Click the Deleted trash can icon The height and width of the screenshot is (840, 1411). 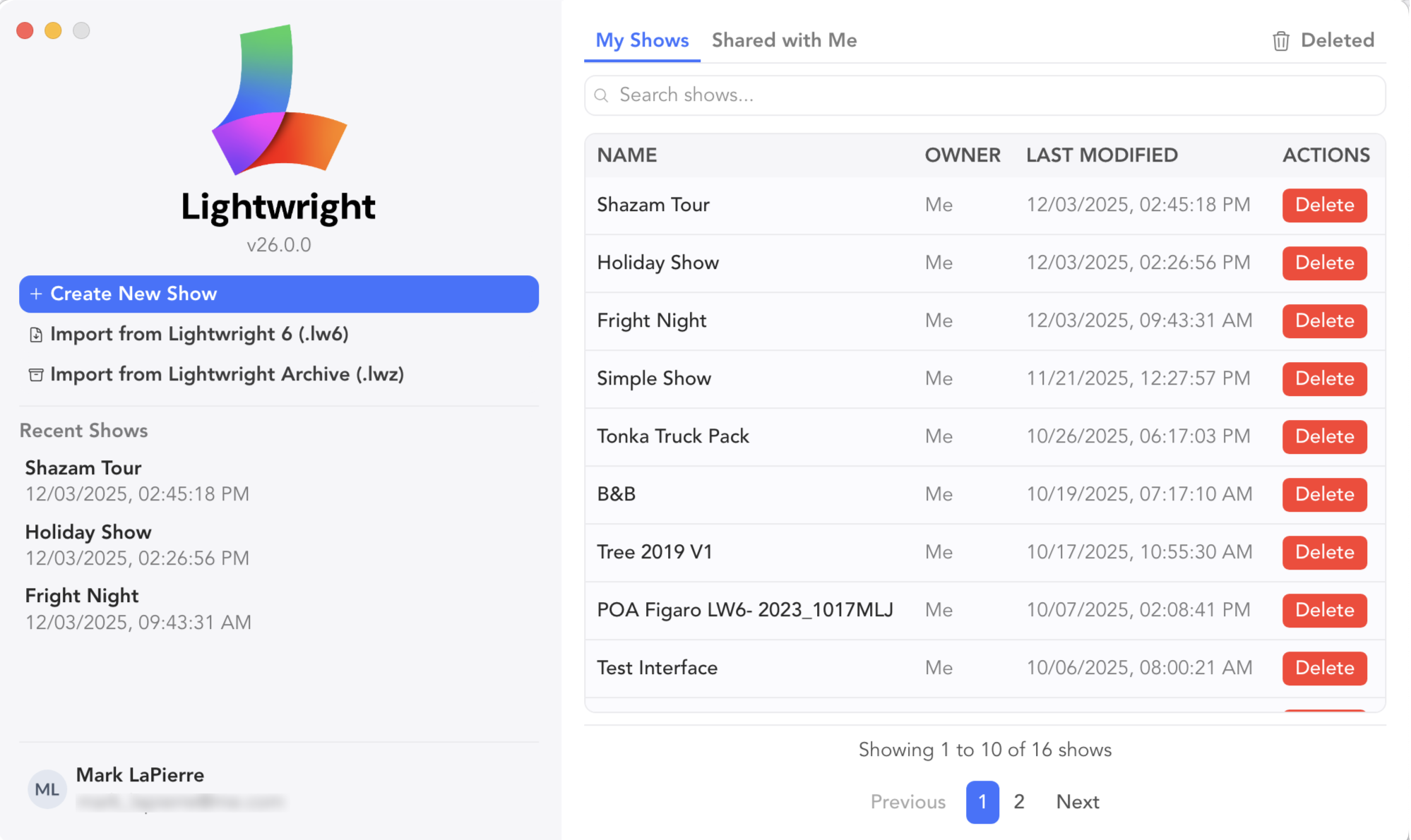(1280, 41)
